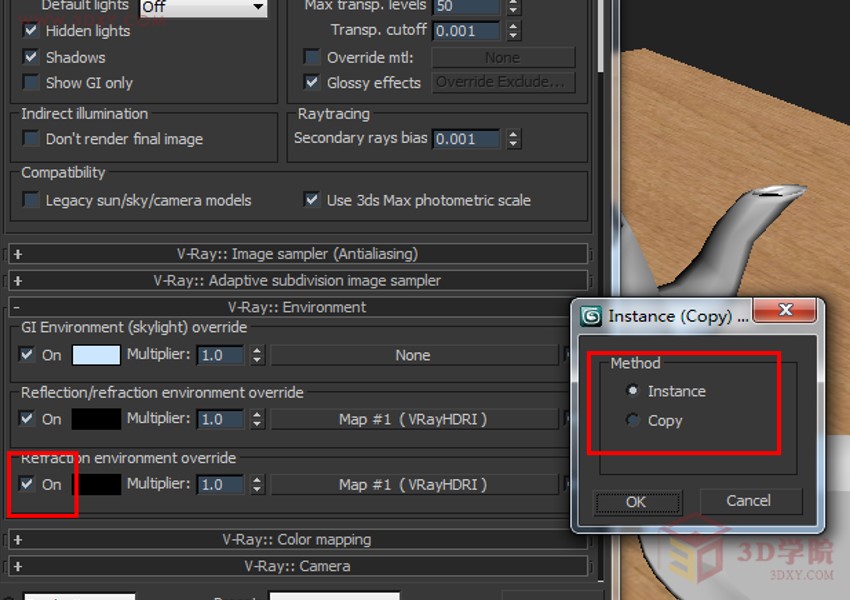Image resolution: width=850 pixels, height=600 pixels.
Task: Enable Legacy sun/sky/camera models
Action: [x=31, y=200]
